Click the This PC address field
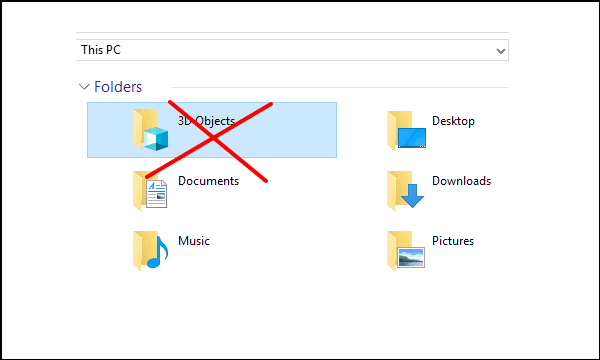This screenshot has width=600, height=360. tap(292, 50)
